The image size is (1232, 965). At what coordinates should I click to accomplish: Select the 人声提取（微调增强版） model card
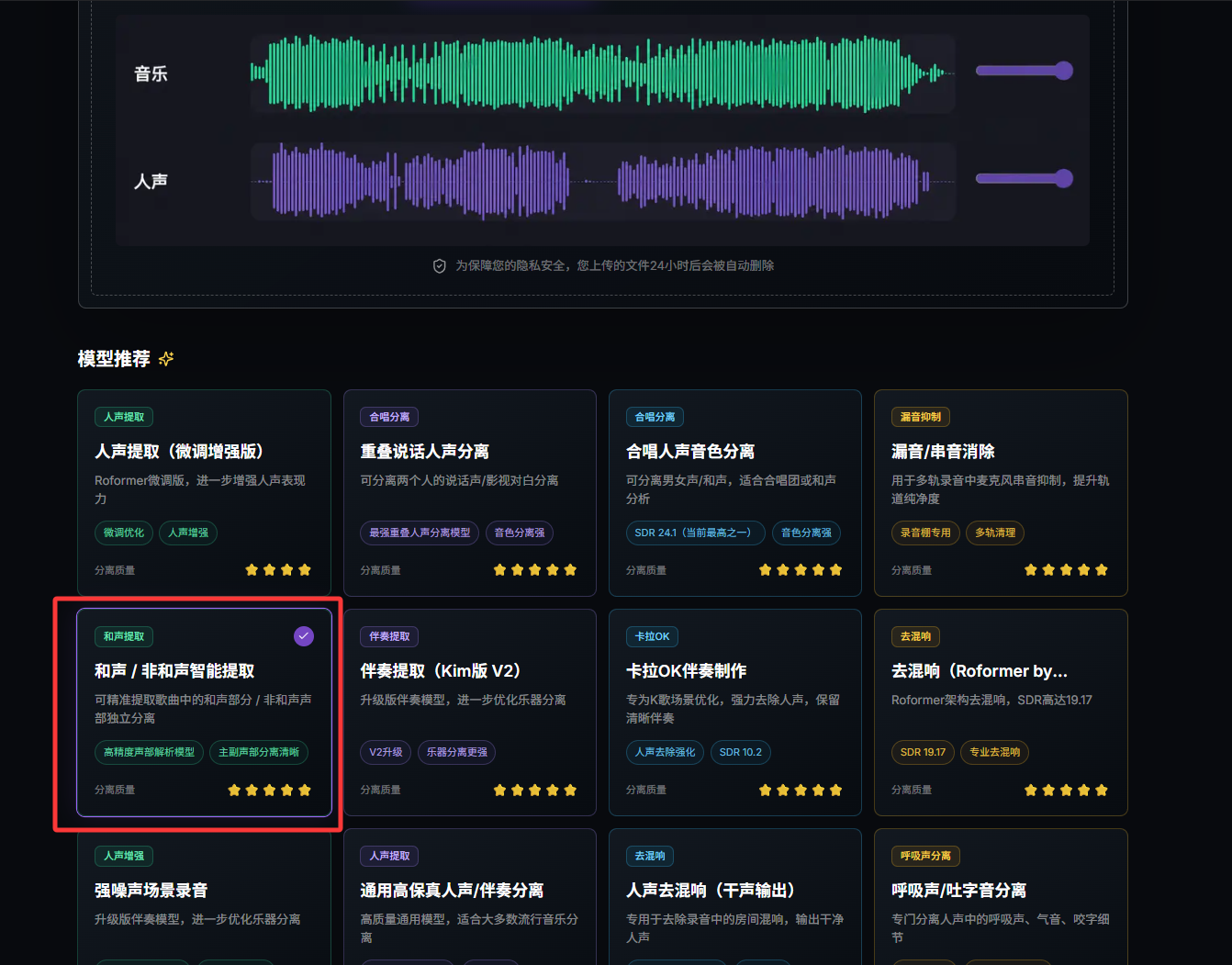pos(204,493)
